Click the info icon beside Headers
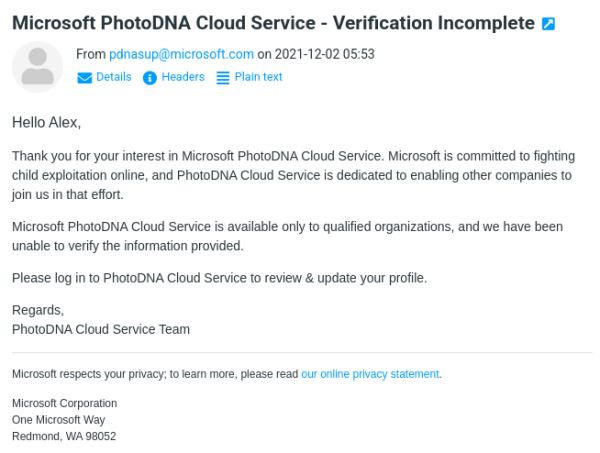The width and height of the screenshot is (600, 453). click(x=150, y=78)
